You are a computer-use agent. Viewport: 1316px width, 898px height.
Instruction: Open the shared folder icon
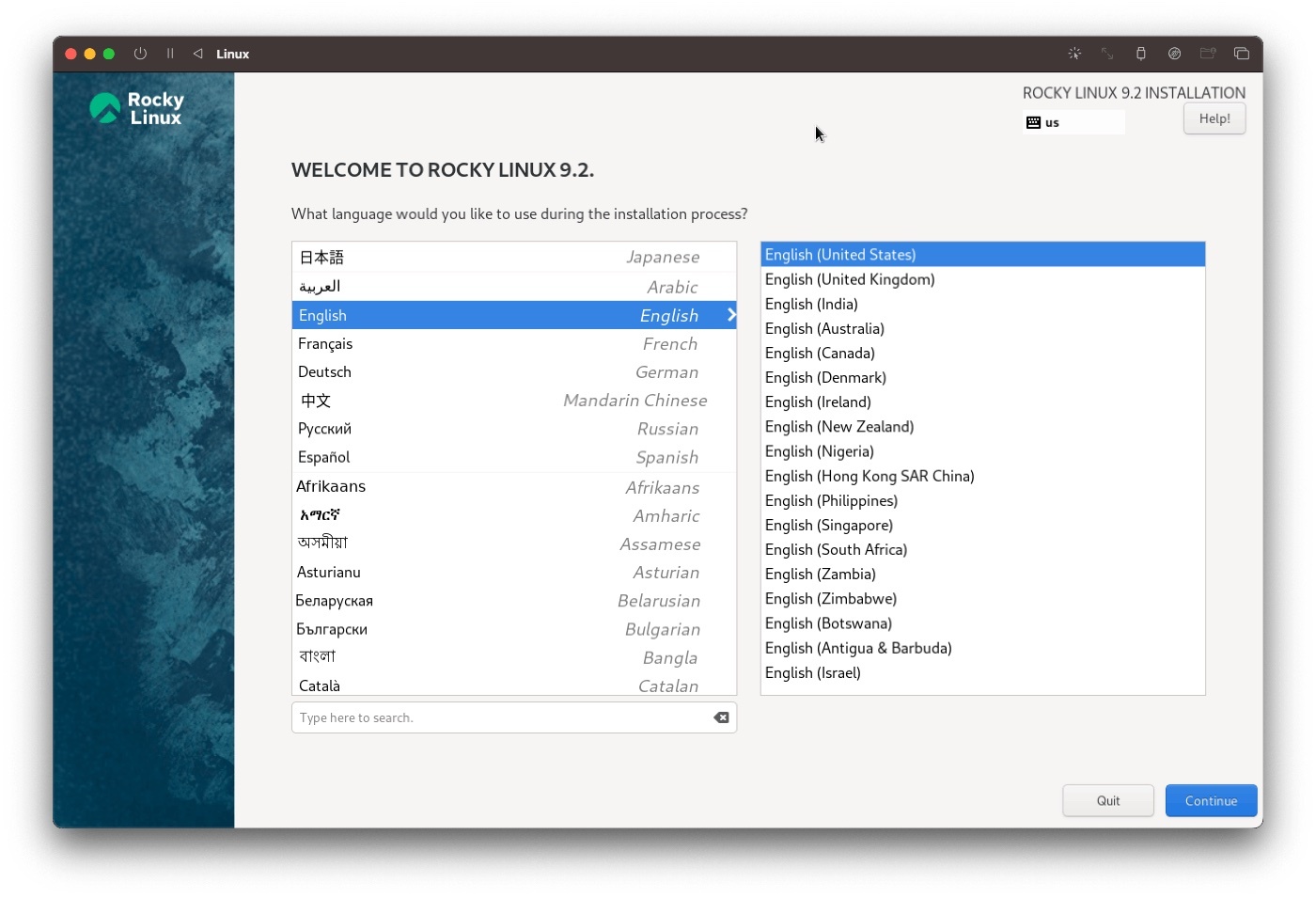tap(1208, 54)
